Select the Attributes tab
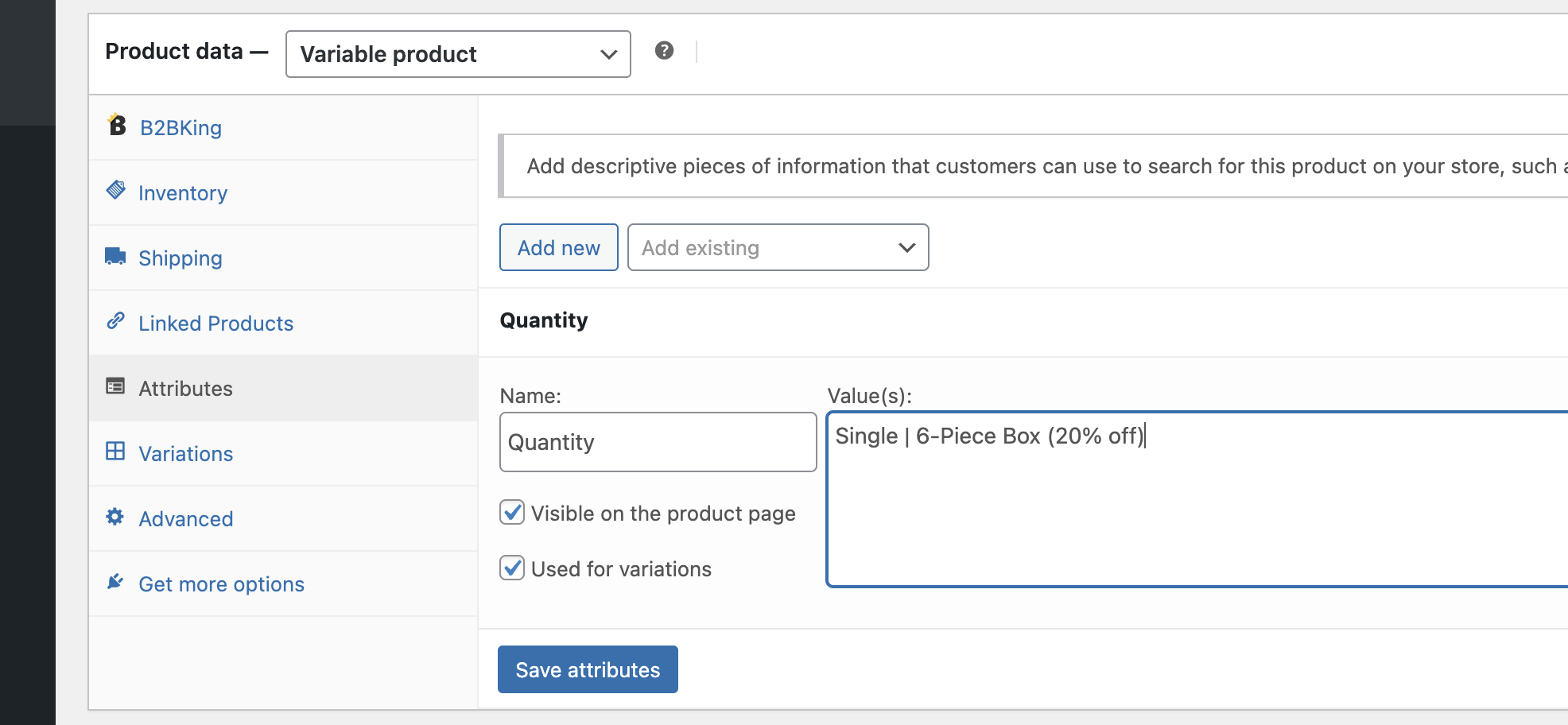The image size is (1568, 725). [x=283, y=389]
